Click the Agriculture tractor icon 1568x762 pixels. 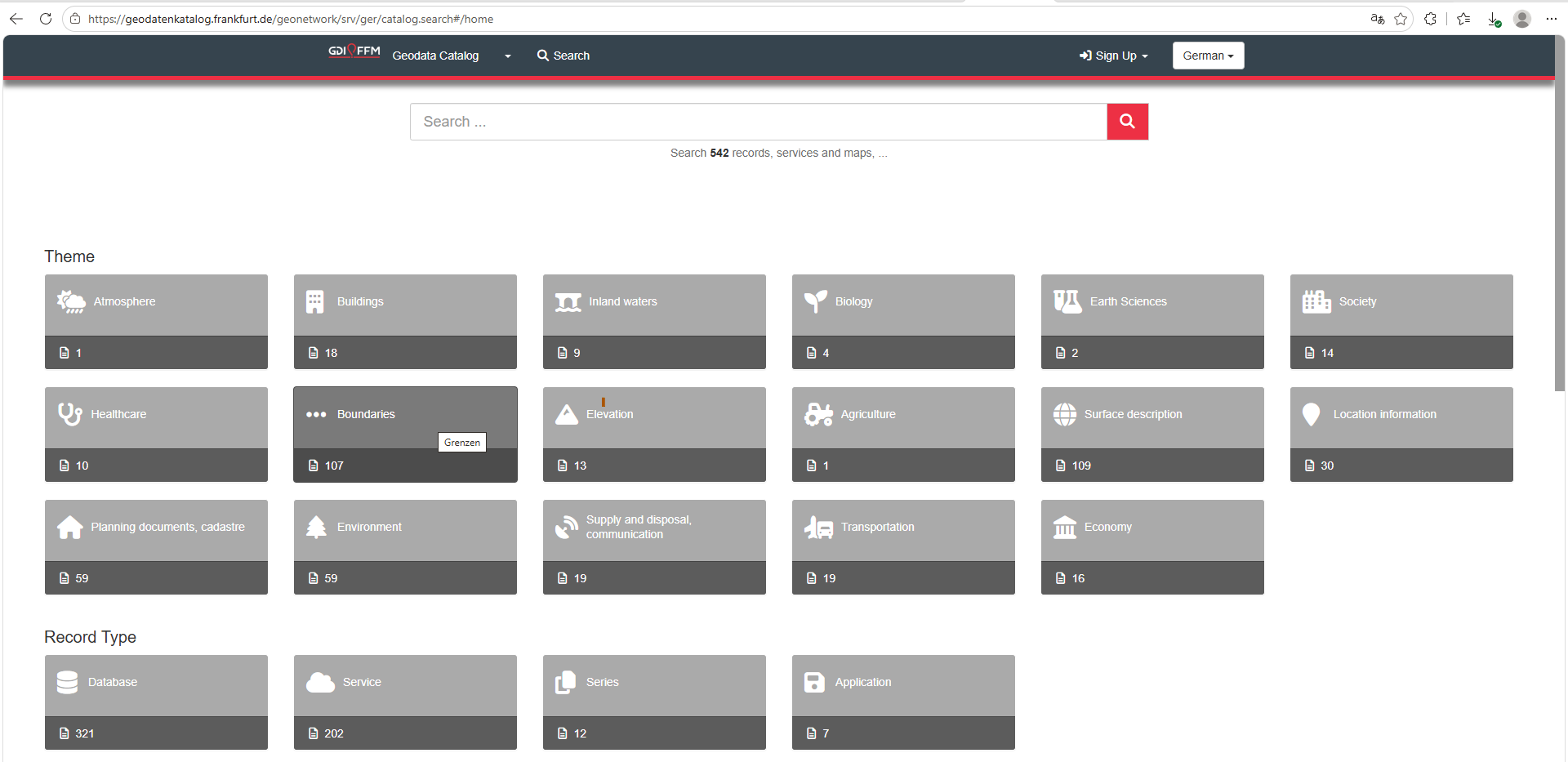818,414
